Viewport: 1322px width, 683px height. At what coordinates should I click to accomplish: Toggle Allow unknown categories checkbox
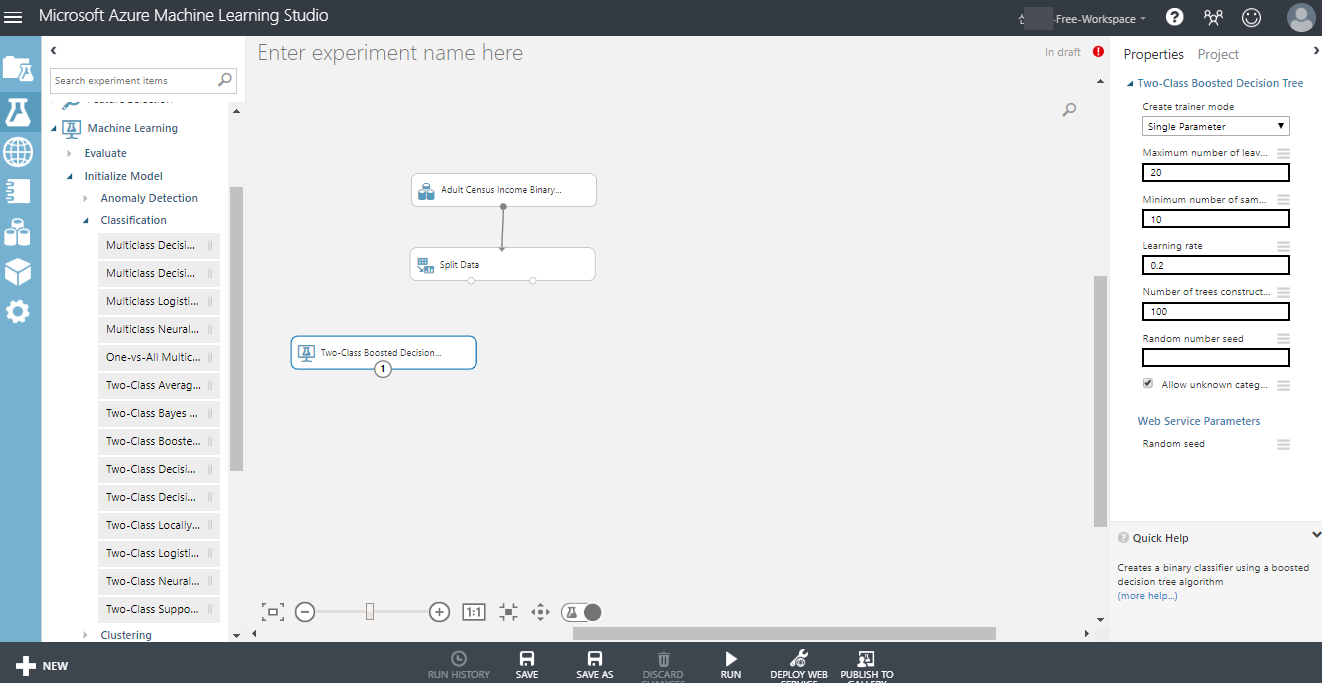[1147, 384]
